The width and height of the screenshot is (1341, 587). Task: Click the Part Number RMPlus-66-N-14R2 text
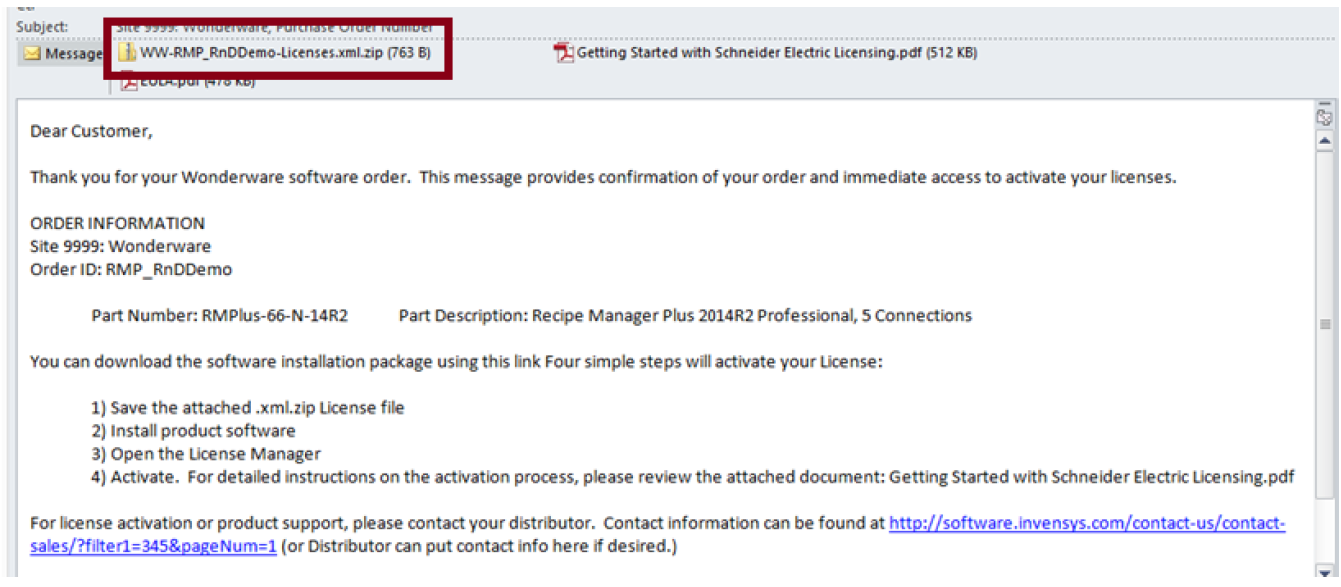(x=219, y=316)
